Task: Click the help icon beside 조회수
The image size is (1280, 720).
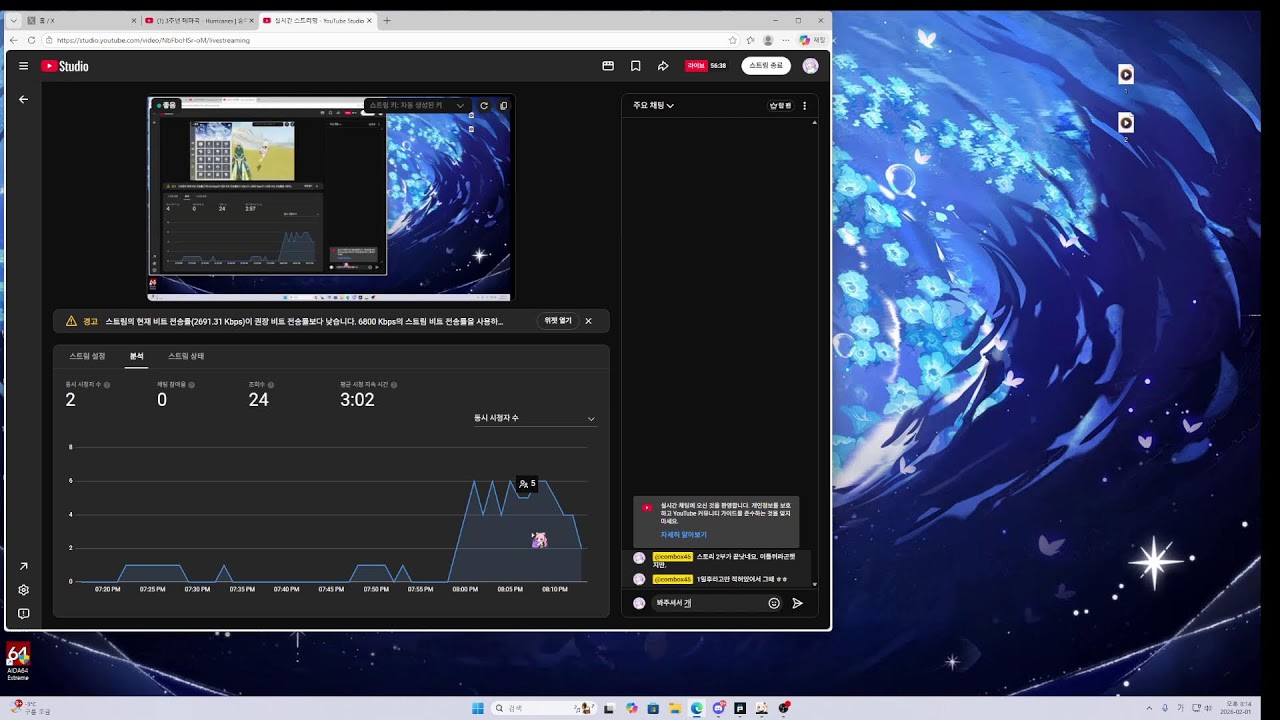Action: coord(271,384)
